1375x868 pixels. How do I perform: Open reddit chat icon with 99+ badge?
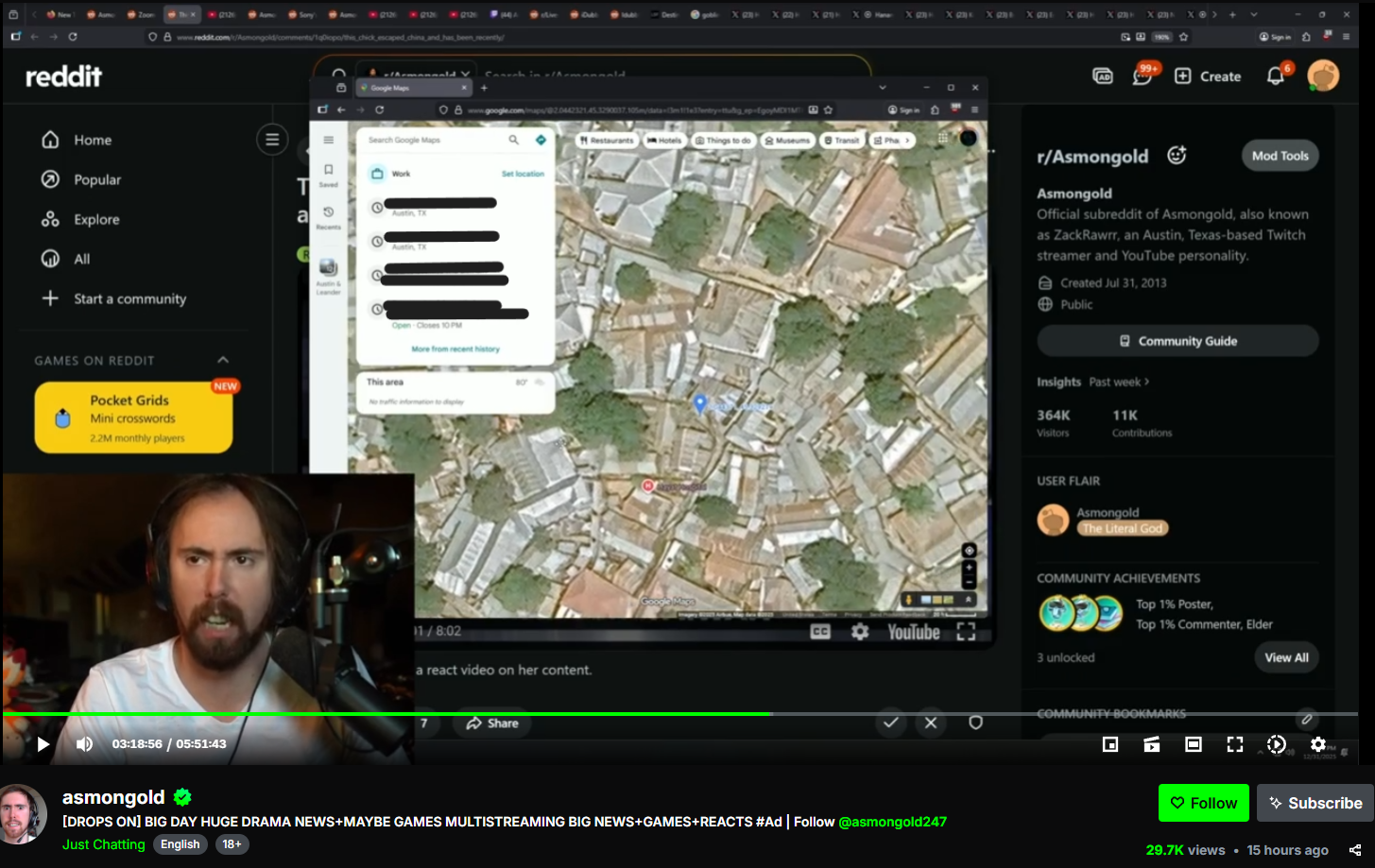tap(1143, 77)
